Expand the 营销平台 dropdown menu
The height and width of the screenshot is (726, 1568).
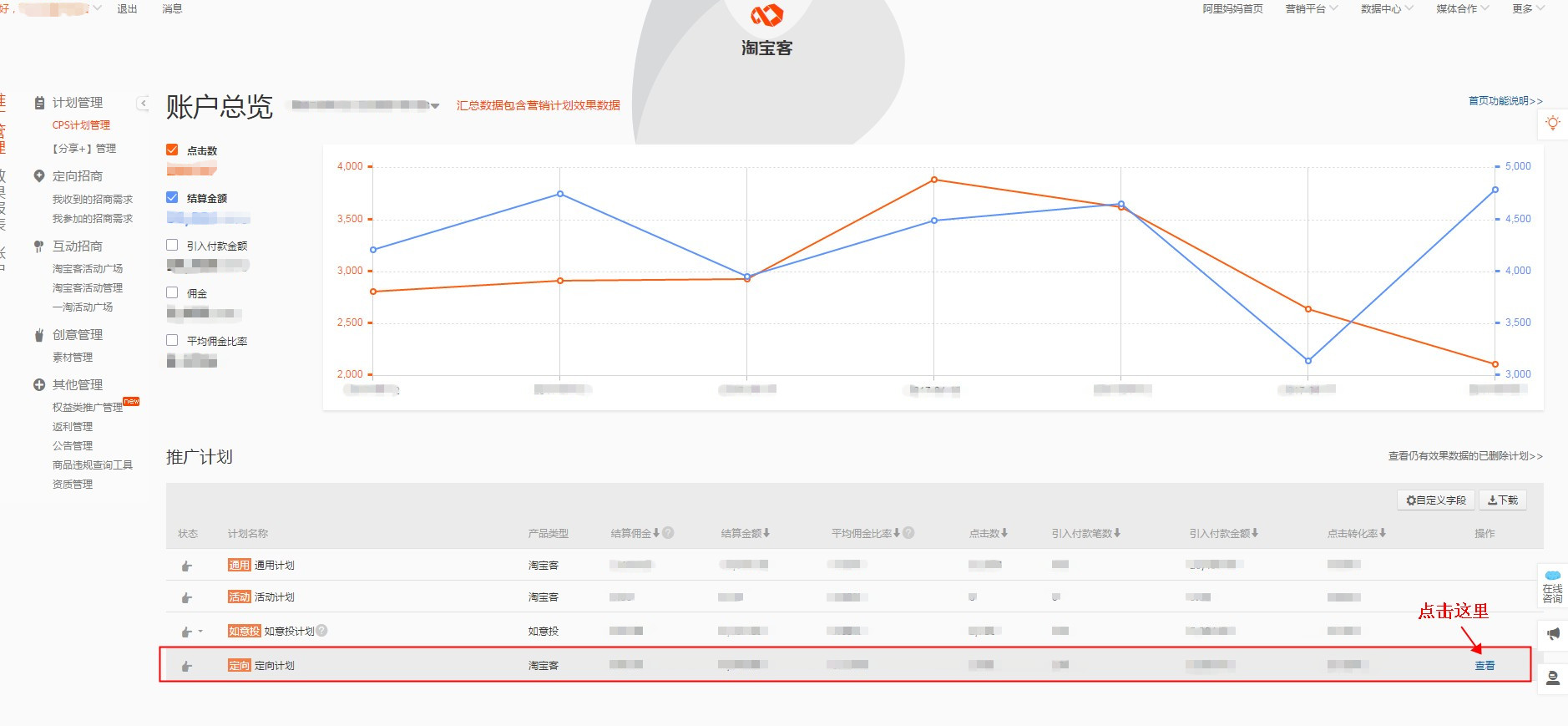point(1311,9)
